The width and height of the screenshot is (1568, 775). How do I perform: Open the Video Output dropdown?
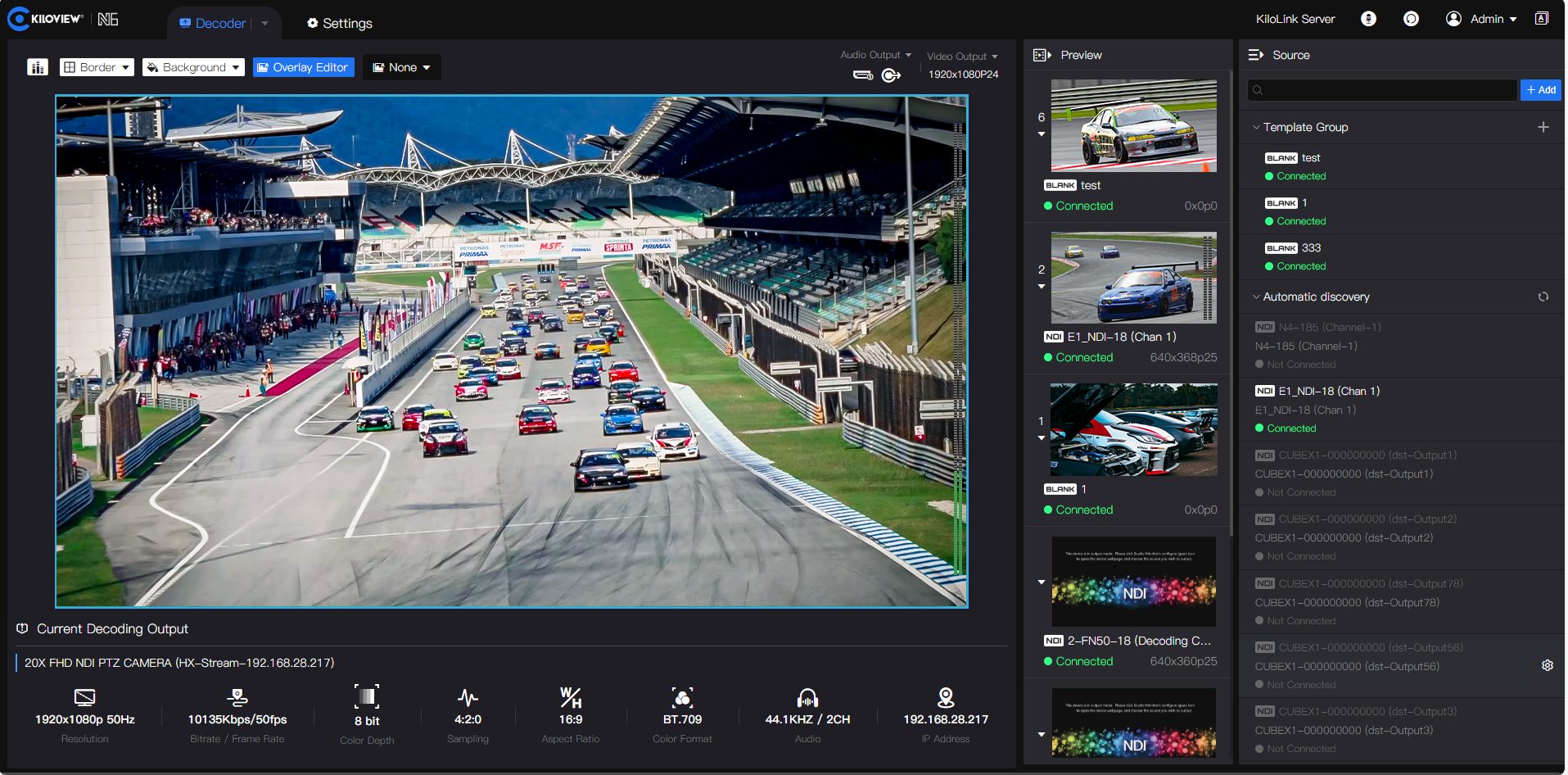click(x=962, y=57)
